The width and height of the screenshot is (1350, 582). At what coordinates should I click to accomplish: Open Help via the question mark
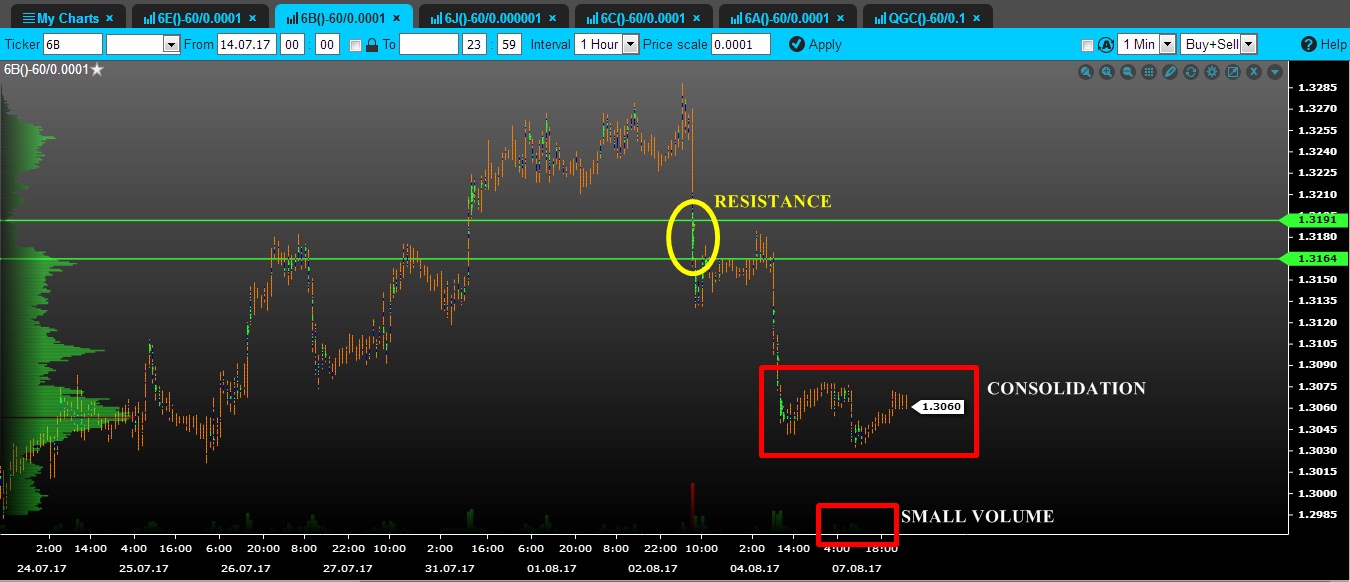coord(1309,44)
